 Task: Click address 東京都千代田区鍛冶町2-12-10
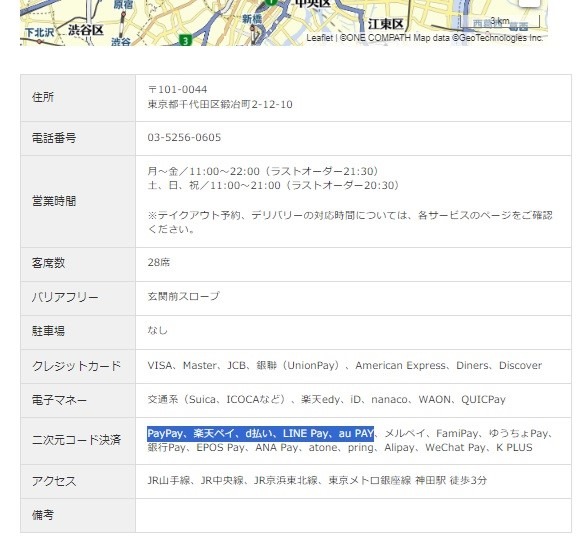pos(220,104)
